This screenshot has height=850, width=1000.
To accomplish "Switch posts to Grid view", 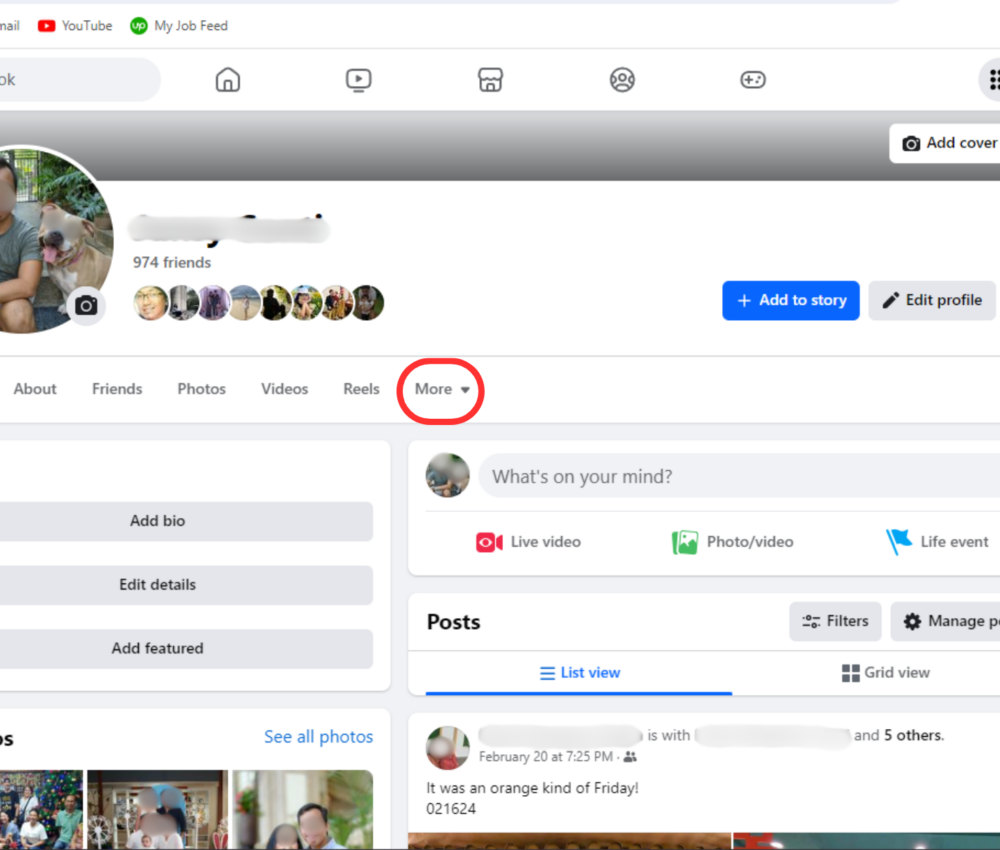I will click(x=886, y=672).
